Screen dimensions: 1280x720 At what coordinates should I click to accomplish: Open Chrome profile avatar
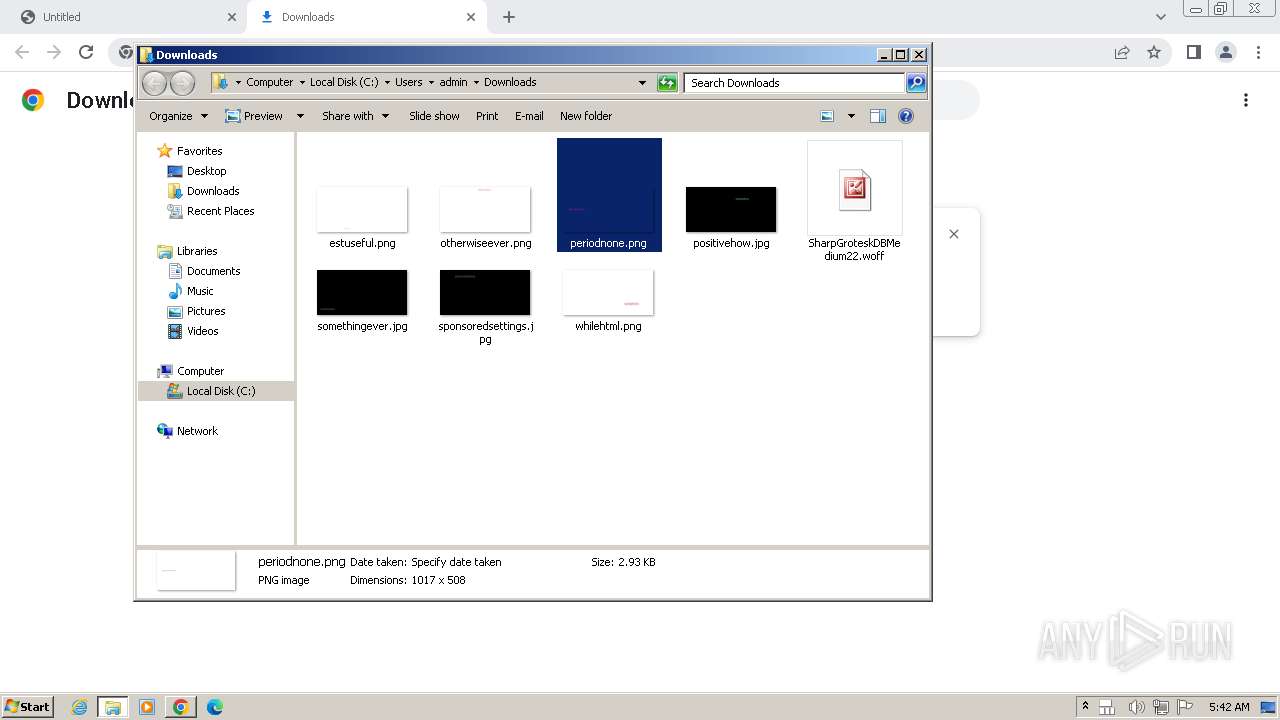tap(1225, 52)
